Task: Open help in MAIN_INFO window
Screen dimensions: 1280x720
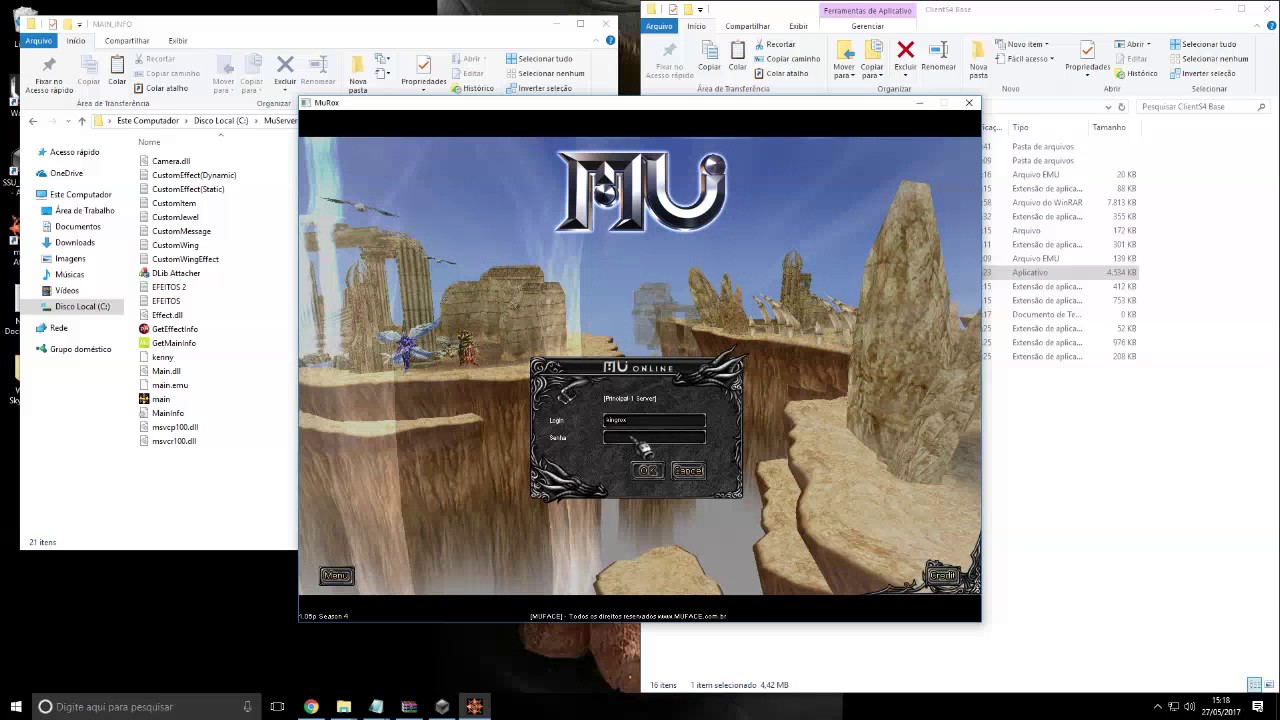Action: 610,41
